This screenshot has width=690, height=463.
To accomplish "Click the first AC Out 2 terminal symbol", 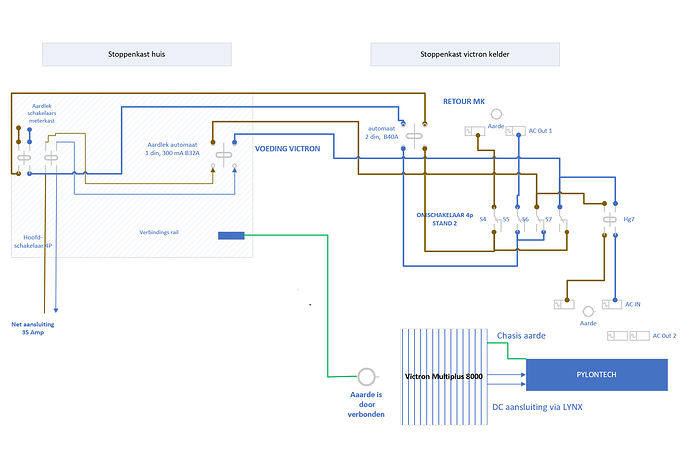I will 617,336.
